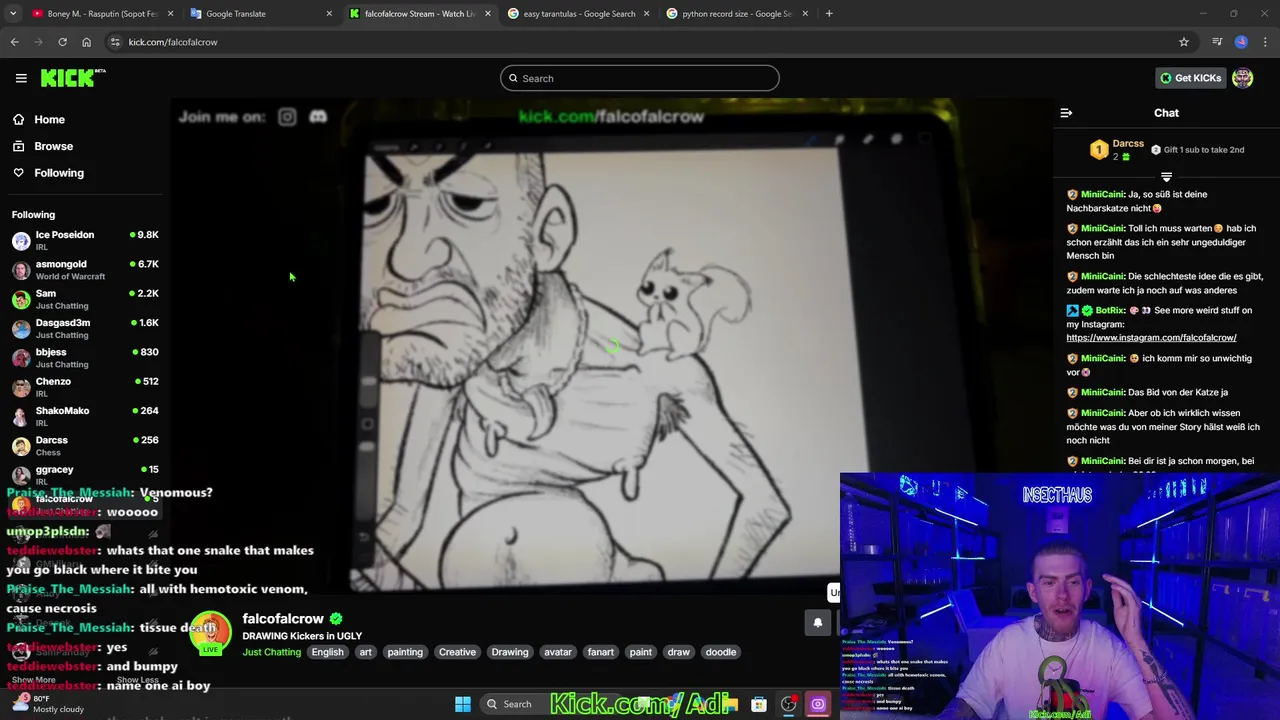Select the Creative tag

click(x=457, y=652)
